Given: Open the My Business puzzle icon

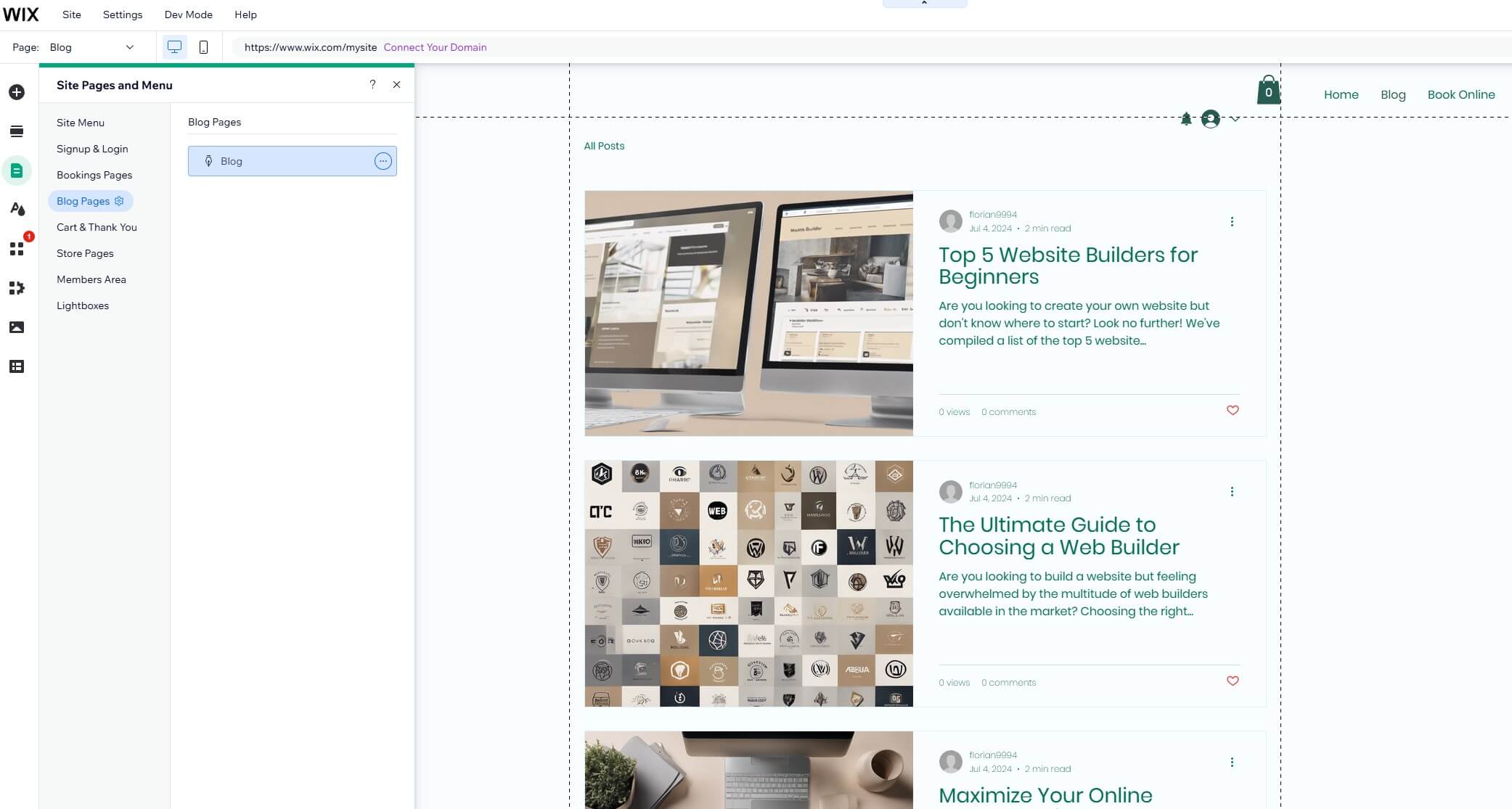Looking at the screenshot, I should point(17,288).
